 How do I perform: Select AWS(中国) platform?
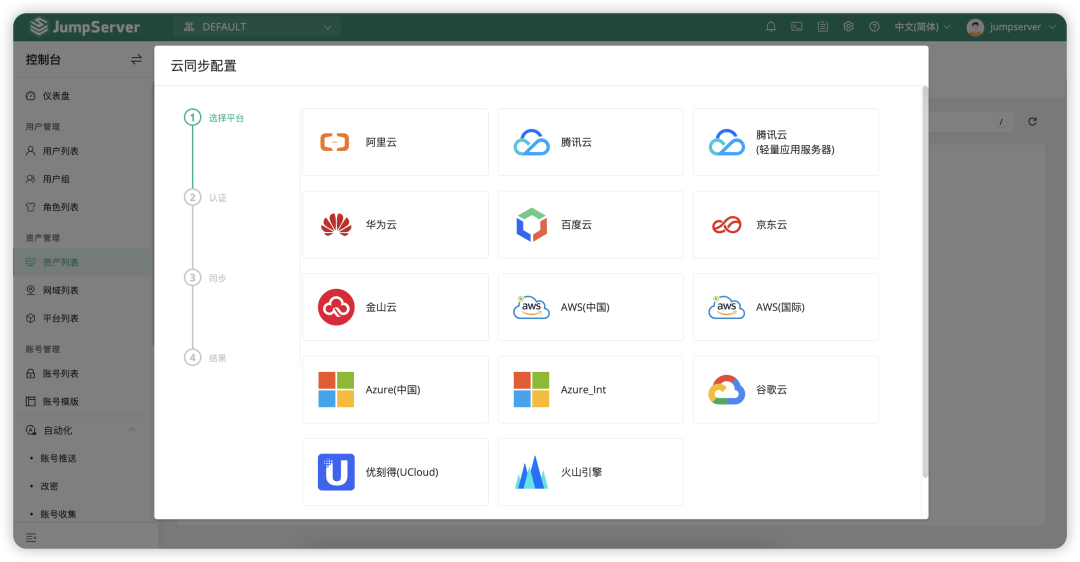590,307
